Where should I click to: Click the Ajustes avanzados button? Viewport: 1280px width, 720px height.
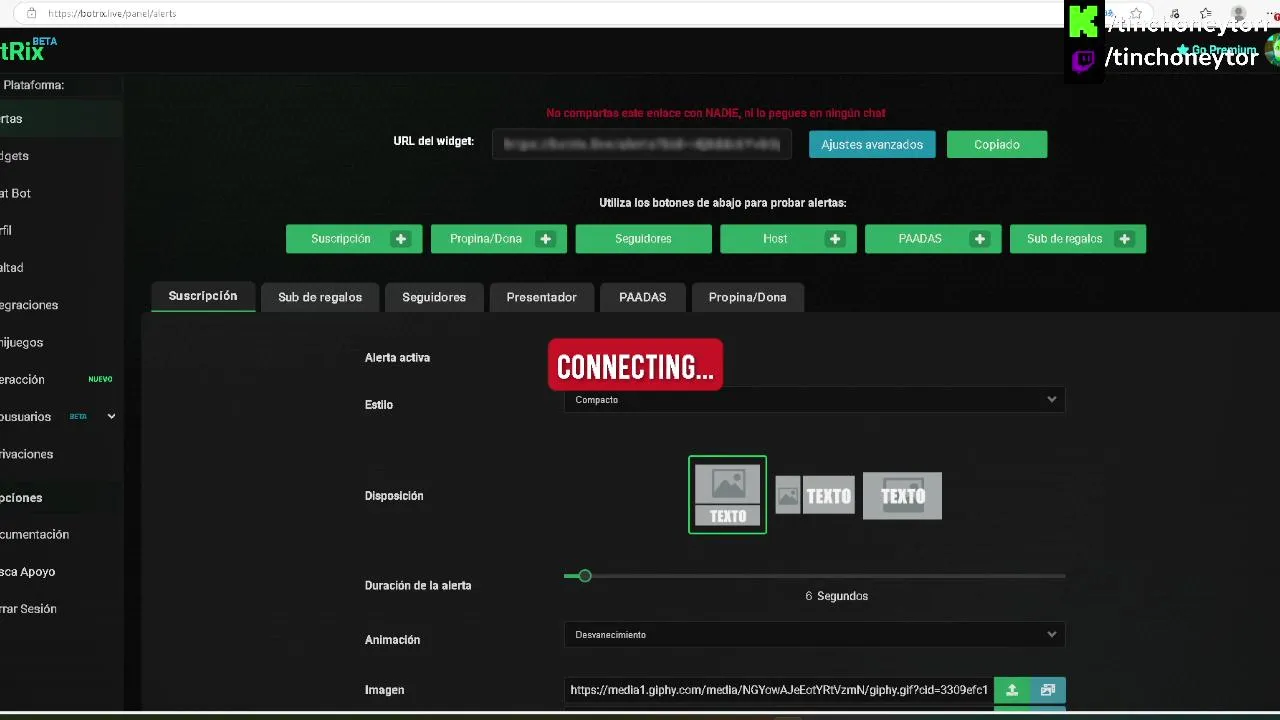coord(872,145)
